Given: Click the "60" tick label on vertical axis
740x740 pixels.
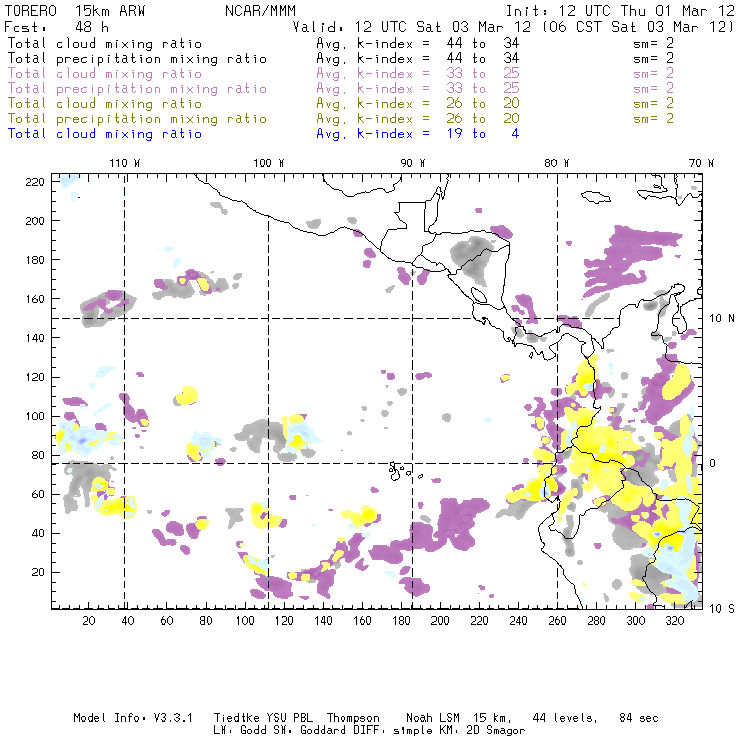Looking at the screenshot, I should [38, 494].
